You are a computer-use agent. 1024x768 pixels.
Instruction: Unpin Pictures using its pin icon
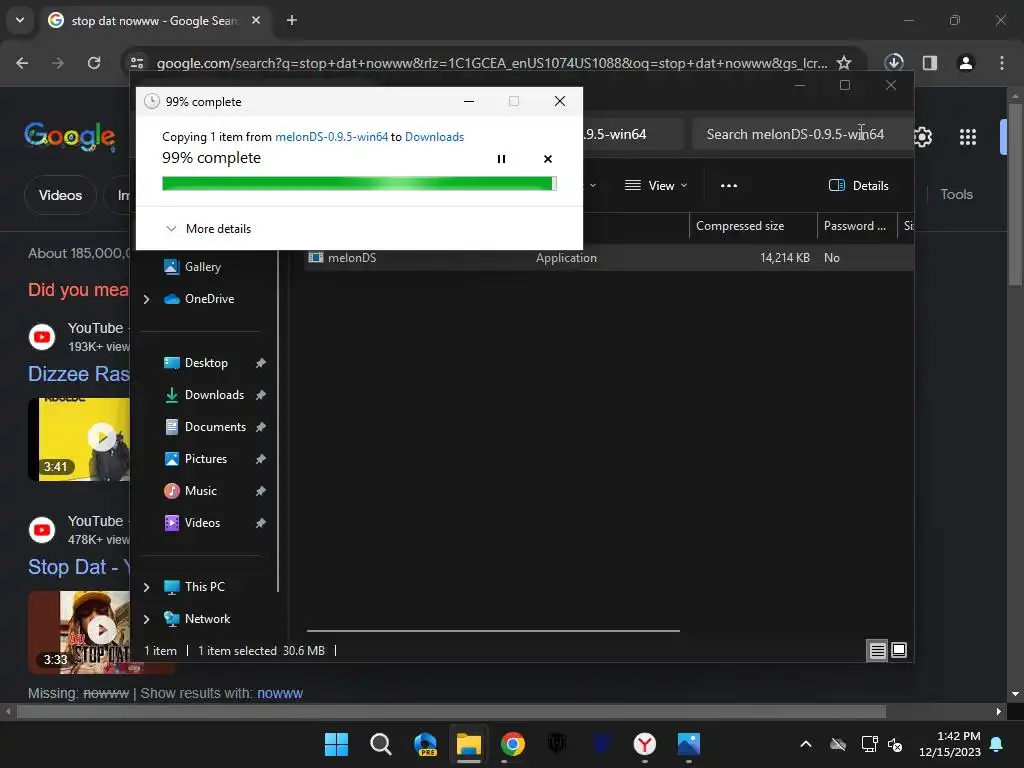[x=261, y=459]
